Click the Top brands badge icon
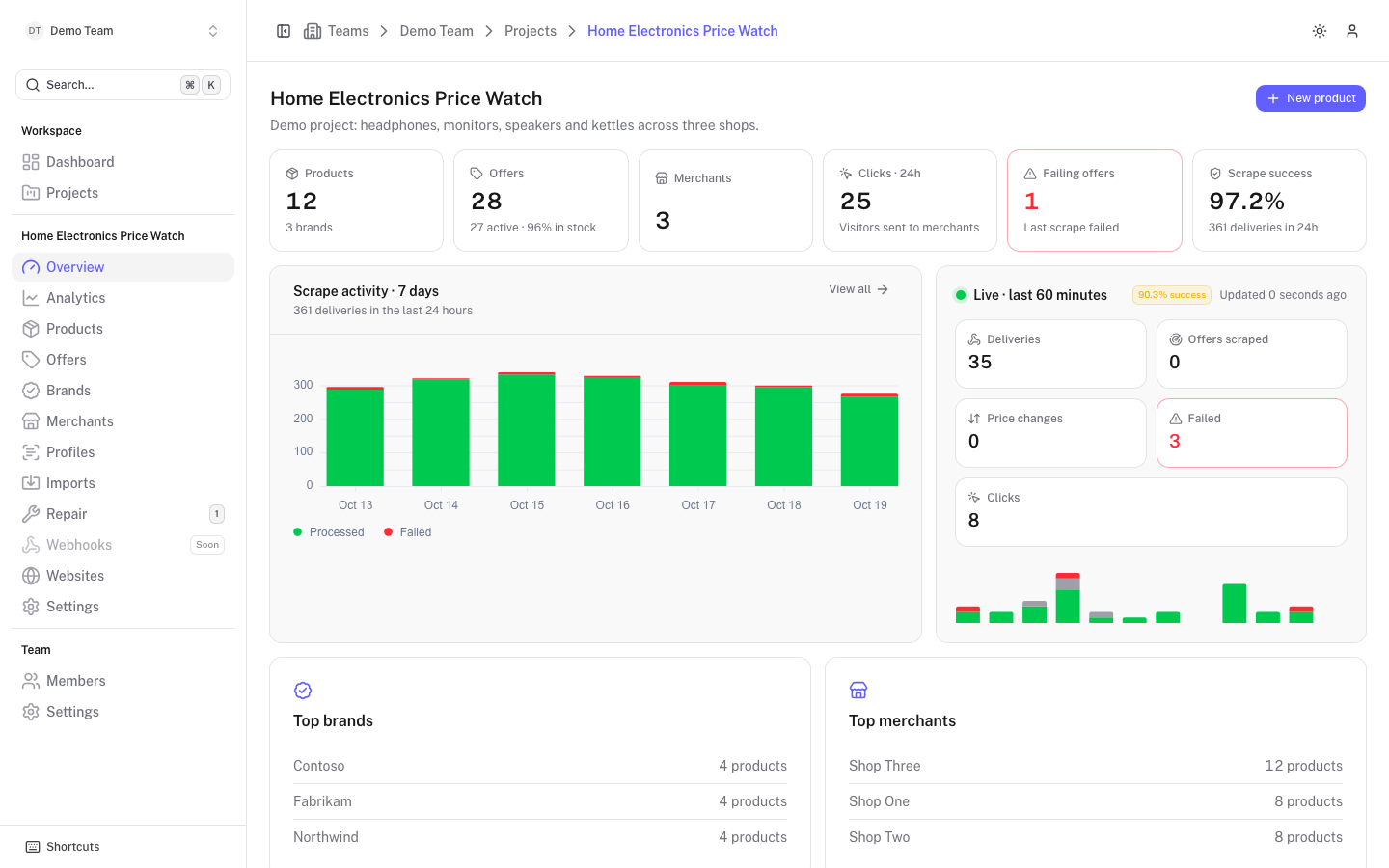 pyautogui.click(x=303, y=691)
